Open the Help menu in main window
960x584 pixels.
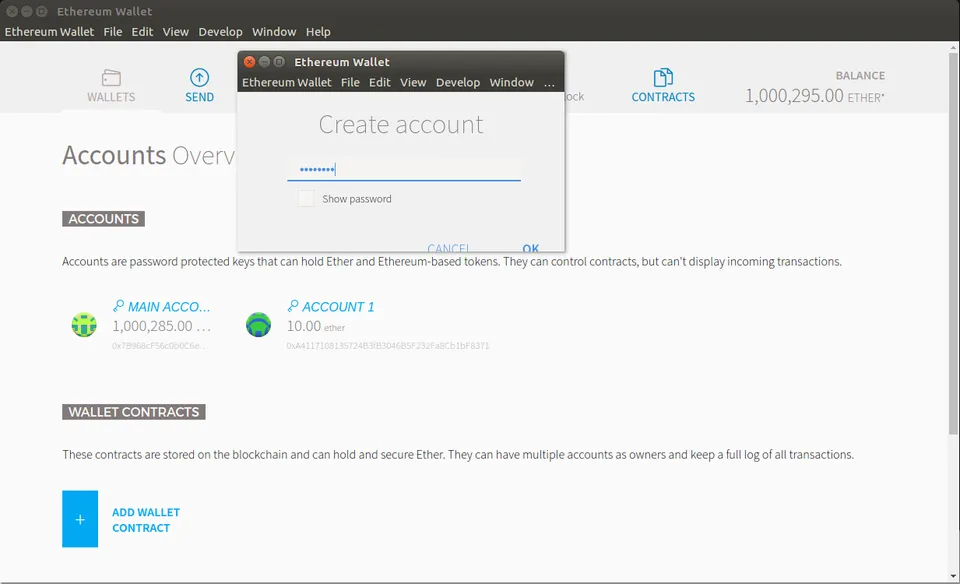pyautogui.click(x=318, y=32)
